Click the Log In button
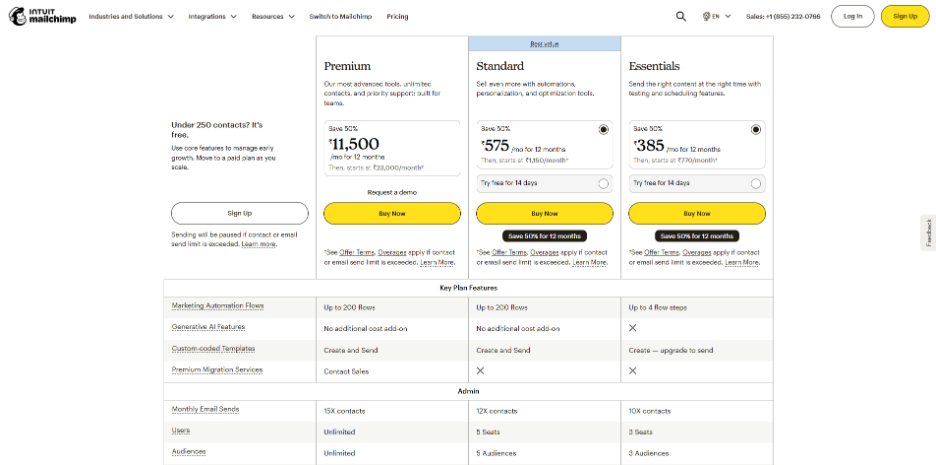 click(852, 17)
